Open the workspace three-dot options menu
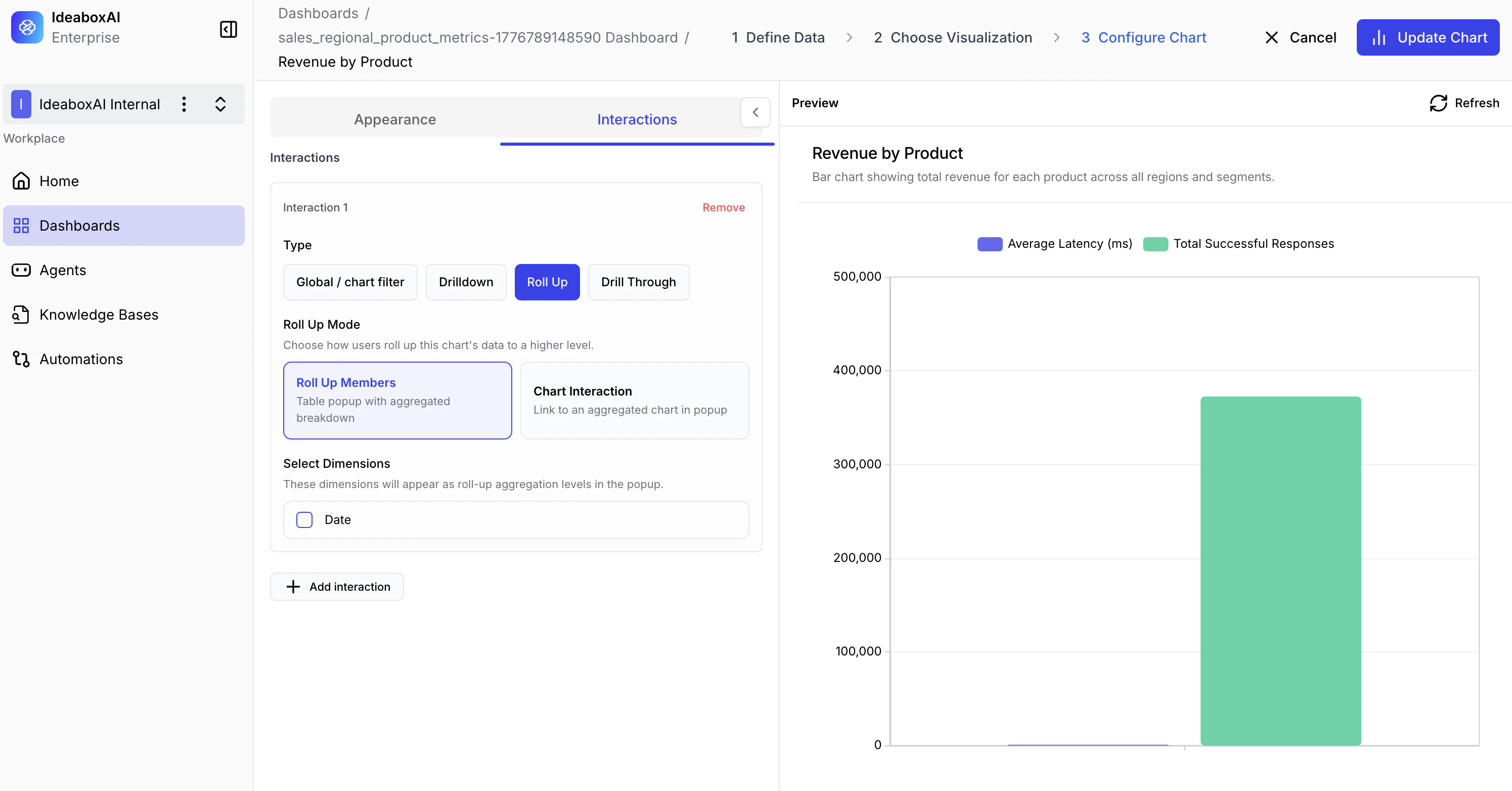This screenshot has height=791, width=1512. (184, 104)
